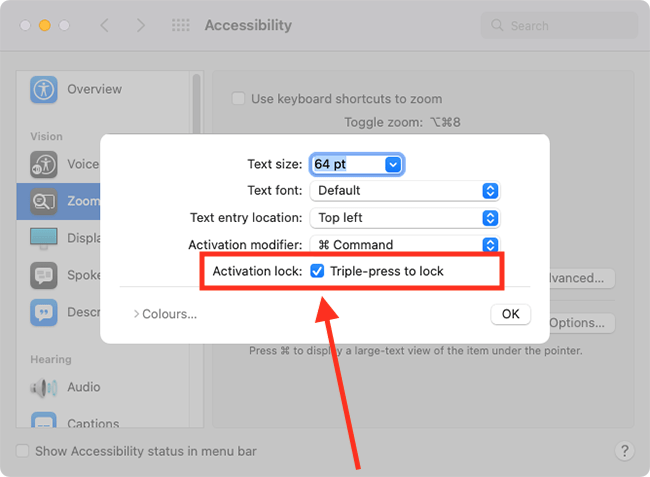
Task: Confirm the dialog with OK
Action: click(x=510, y=314)
